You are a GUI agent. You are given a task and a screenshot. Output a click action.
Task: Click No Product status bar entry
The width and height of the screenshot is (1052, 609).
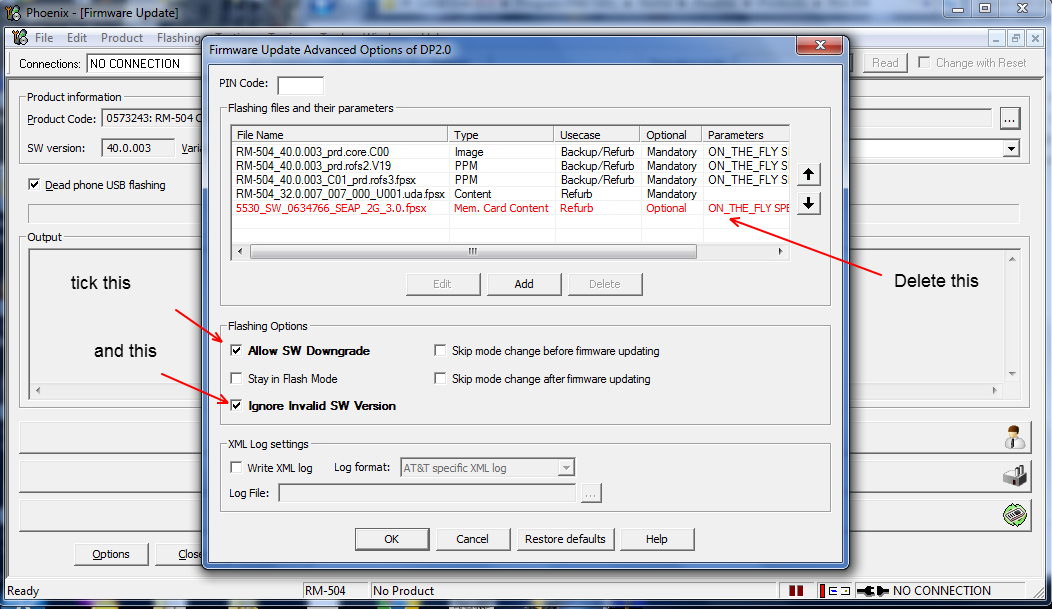point(403,591)
